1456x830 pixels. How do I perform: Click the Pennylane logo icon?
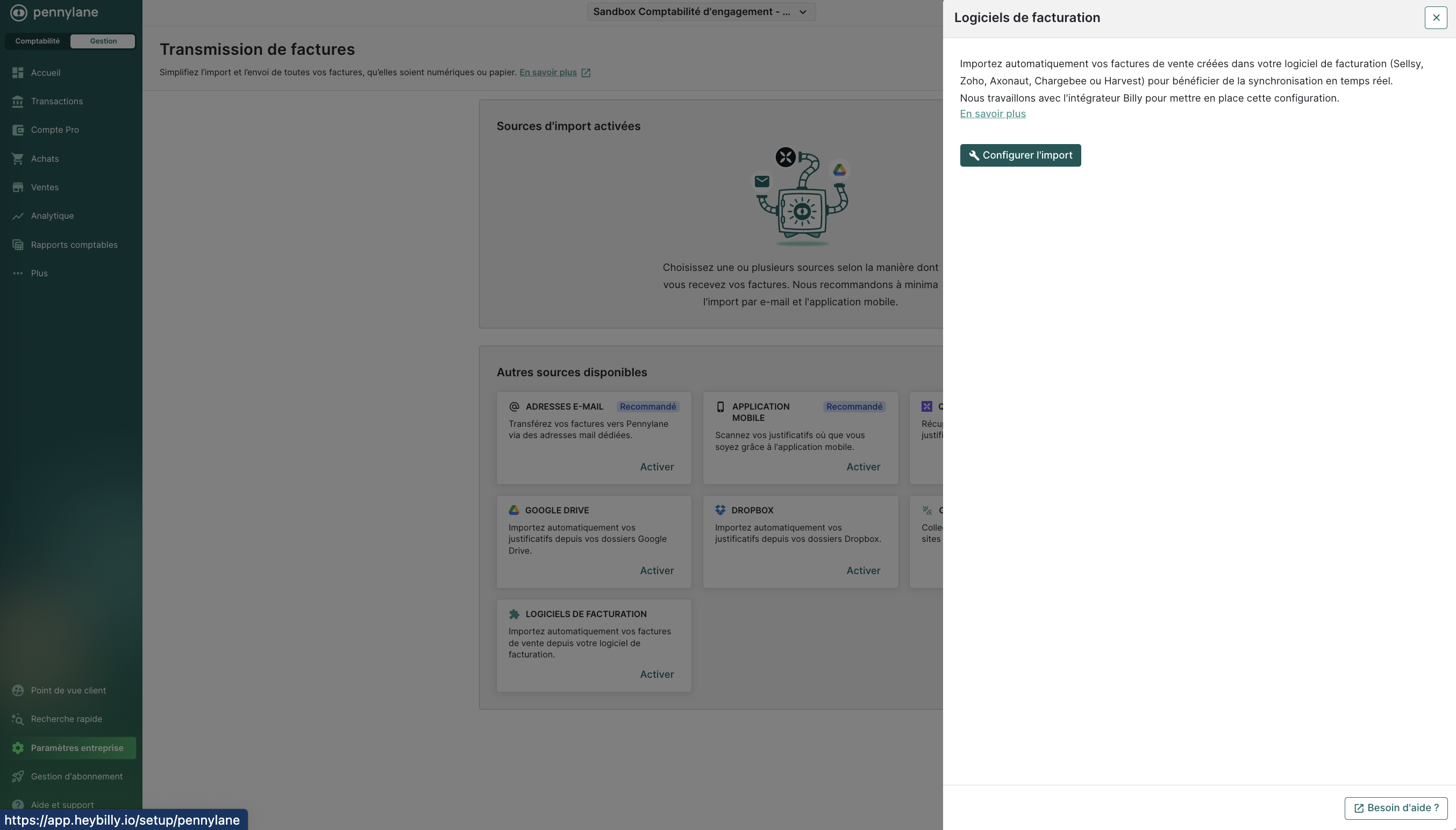pyautogui.click(x=18, y=12)
